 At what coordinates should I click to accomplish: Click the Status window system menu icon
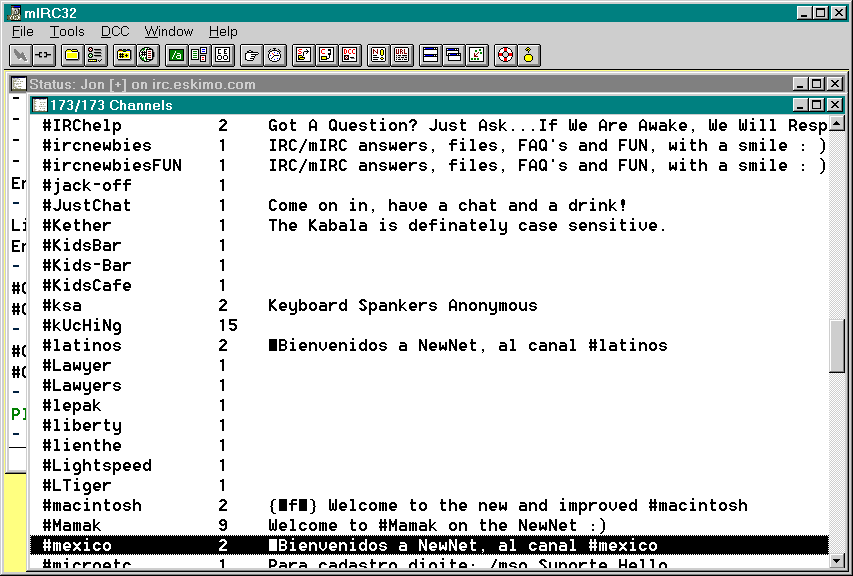pyautogui.click(x=19, y=84)
